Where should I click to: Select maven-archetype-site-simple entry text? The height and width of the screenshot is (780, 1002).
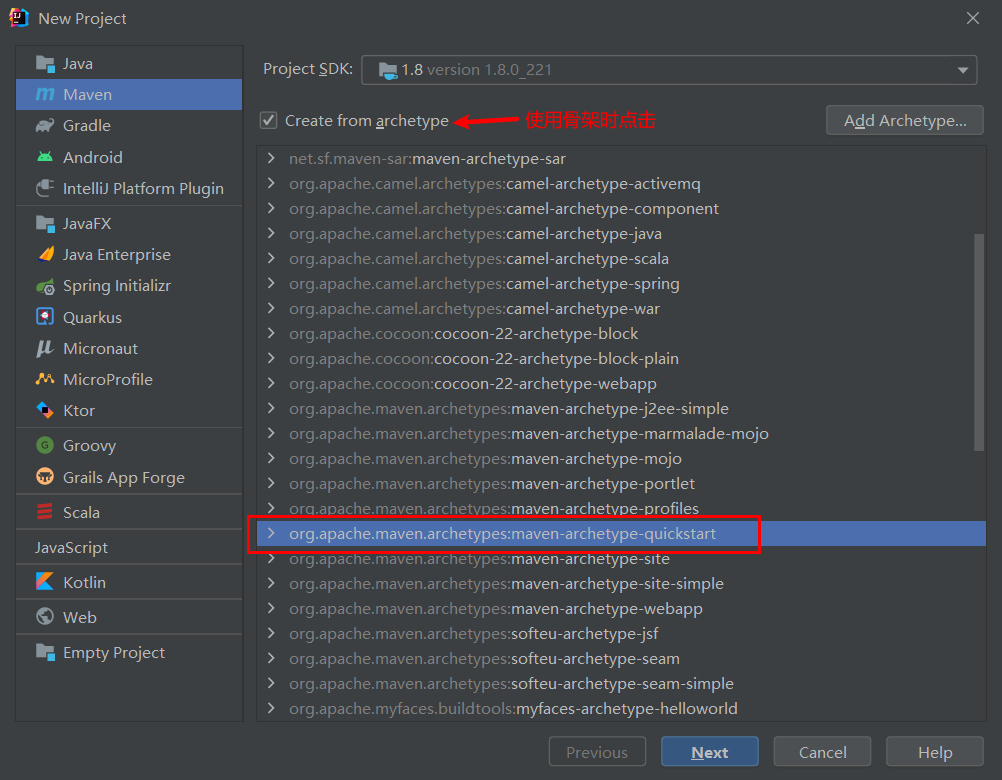click(506, 583)
